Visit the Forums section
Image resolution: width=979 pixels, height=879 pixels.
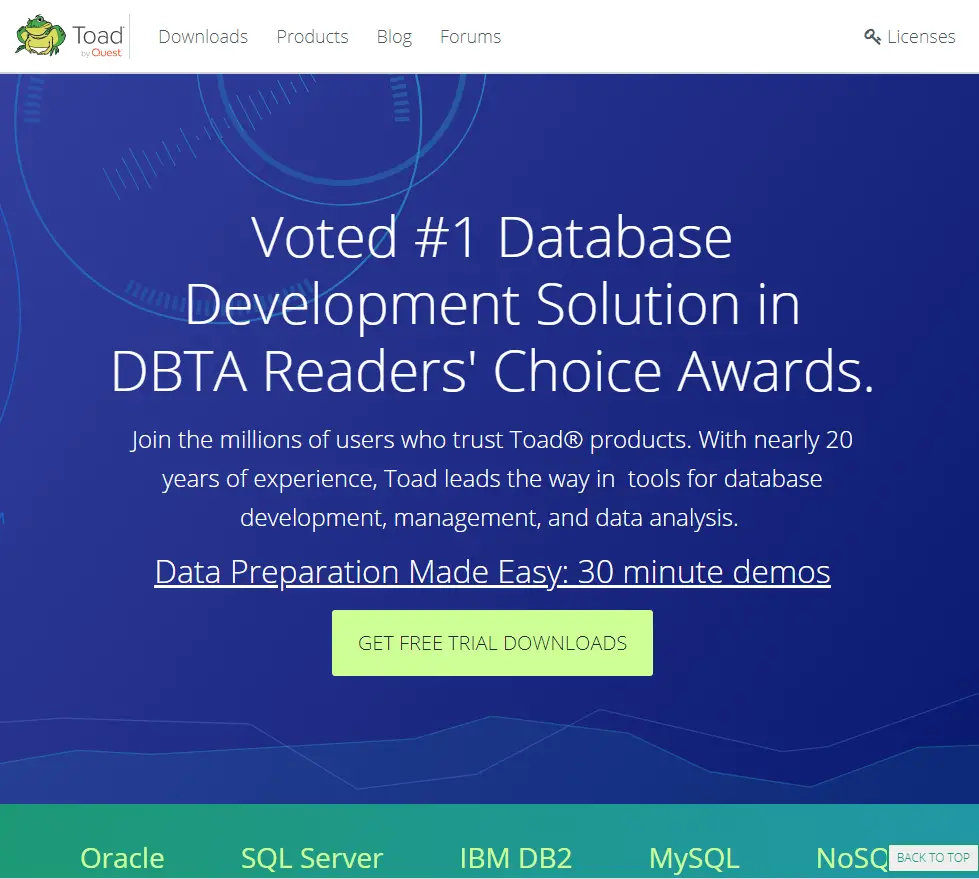[470, 37]
